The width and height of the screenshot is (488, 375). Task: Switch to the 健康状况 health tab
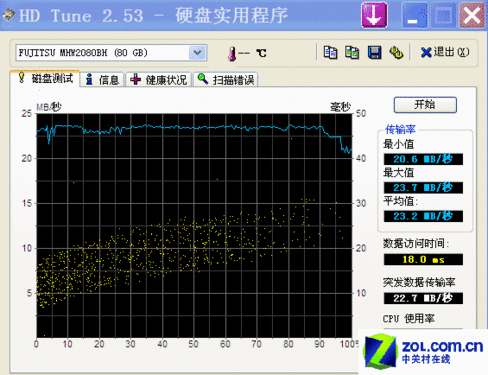click(x=158, y=80)
